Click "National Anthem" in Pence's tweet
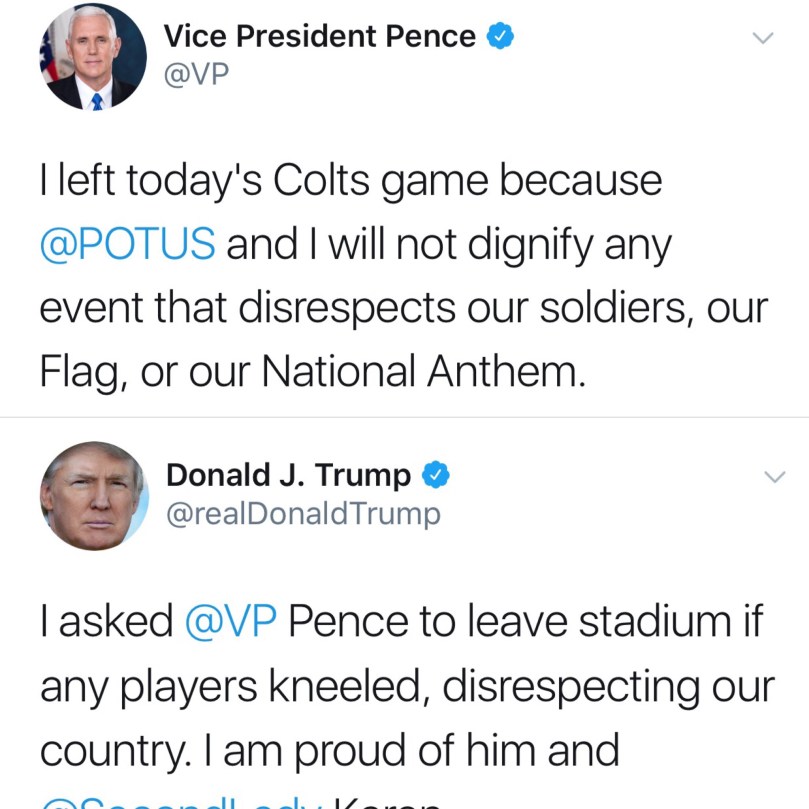The height and width of the screenshot is (809, 809). pos(421,372)
